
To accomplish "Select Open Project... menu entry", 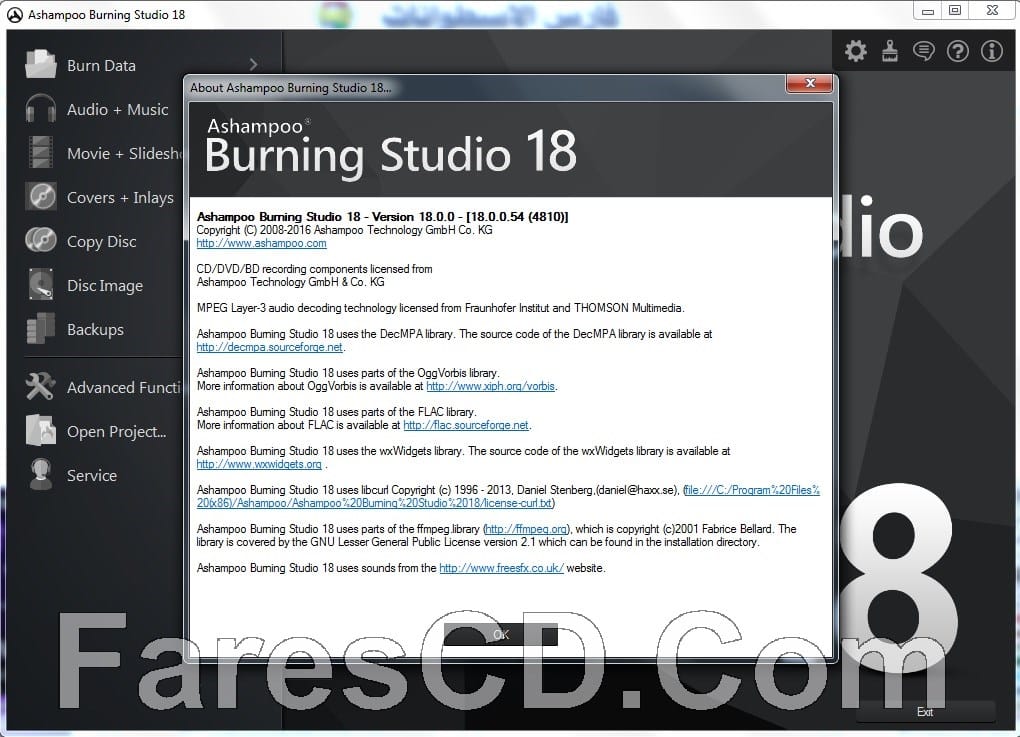I will pyautogui.click(x=116, y=432).
